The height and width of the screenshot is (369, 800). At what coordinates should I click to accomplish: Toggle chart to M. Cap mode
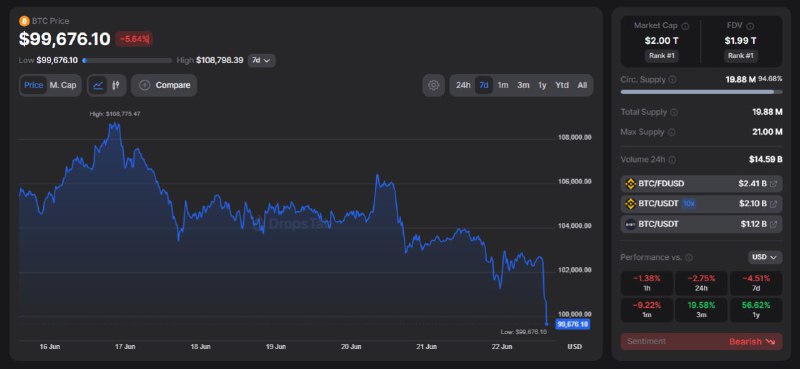(x=63, y=85)
